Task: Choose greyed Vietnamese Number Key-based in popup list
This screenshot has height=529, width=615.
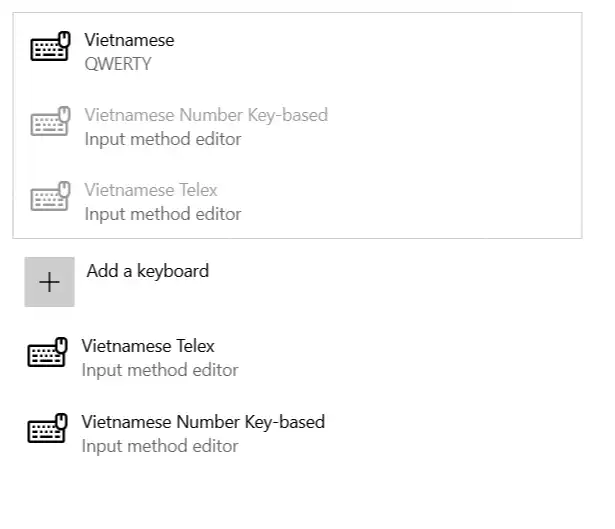Action: point(297,127)
